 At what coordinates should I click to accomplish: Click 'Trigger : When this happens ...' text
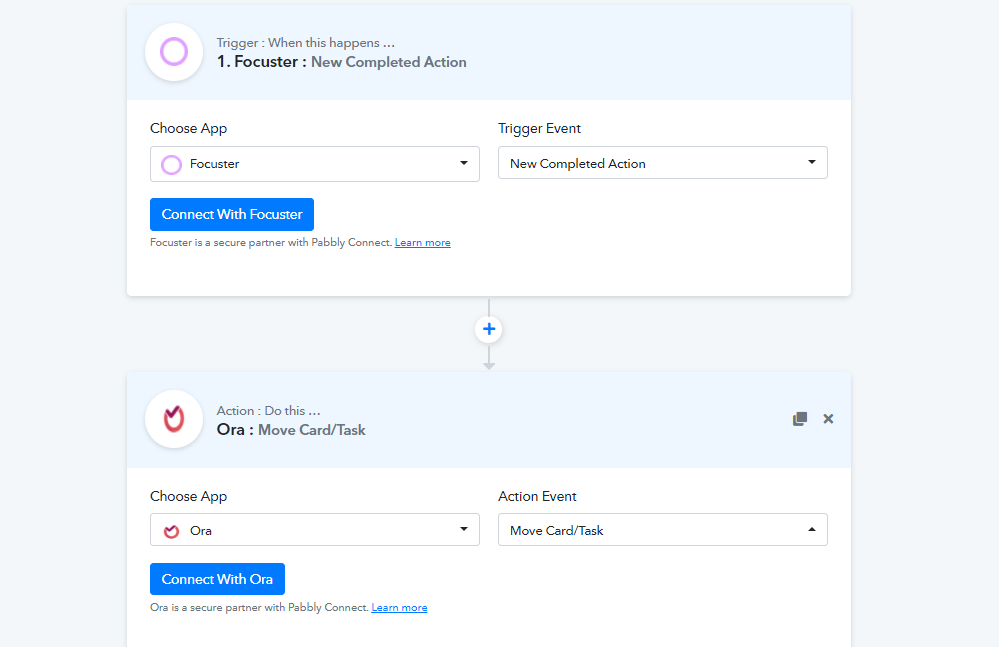(306, 43)
